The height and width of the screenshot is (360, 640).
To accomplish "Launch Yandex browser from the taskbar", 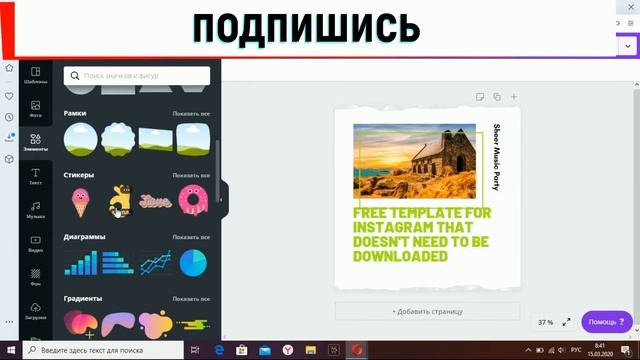I will (288, 350).
